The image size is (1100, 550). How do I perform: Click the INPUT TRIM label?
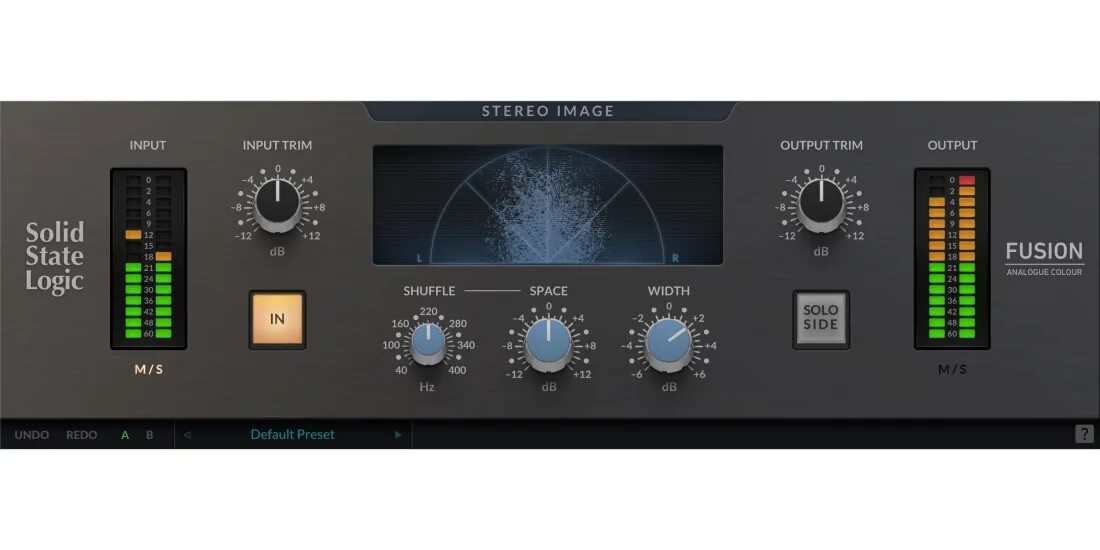(x=277, y=145)
